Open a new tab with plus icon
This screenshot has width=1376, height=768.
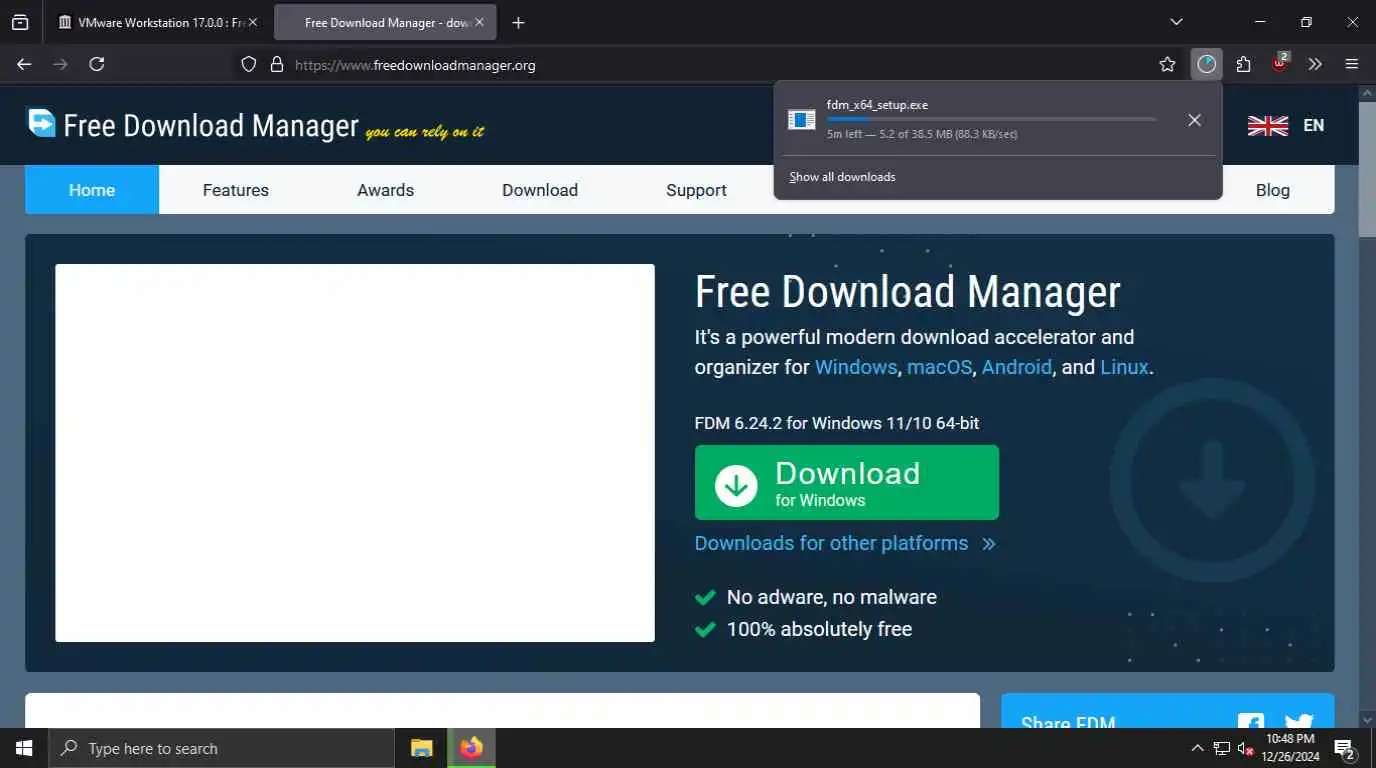(518, 22)
